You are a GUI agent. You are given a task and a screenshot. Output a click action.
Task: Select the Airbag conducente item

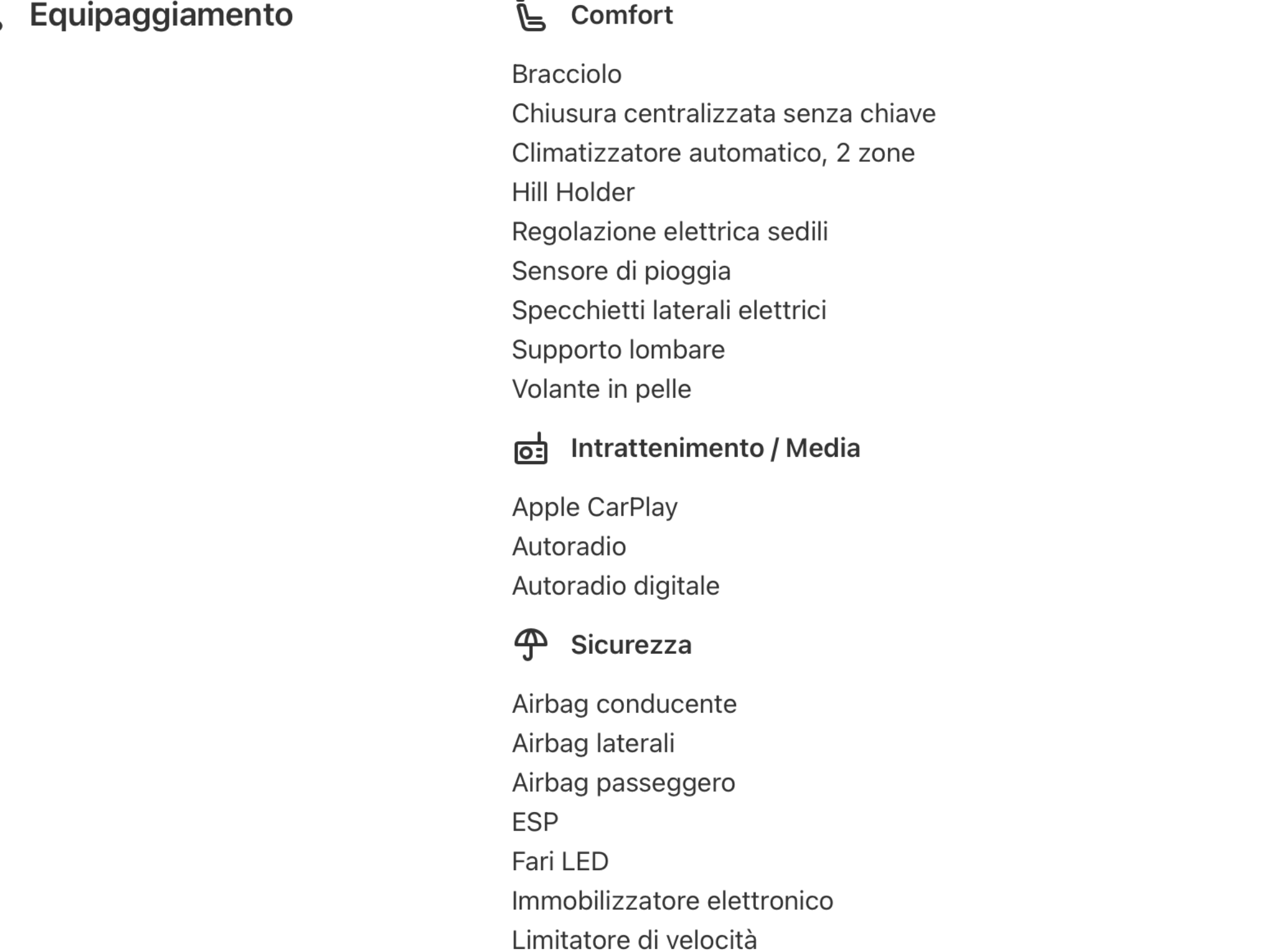pos(624,704)
